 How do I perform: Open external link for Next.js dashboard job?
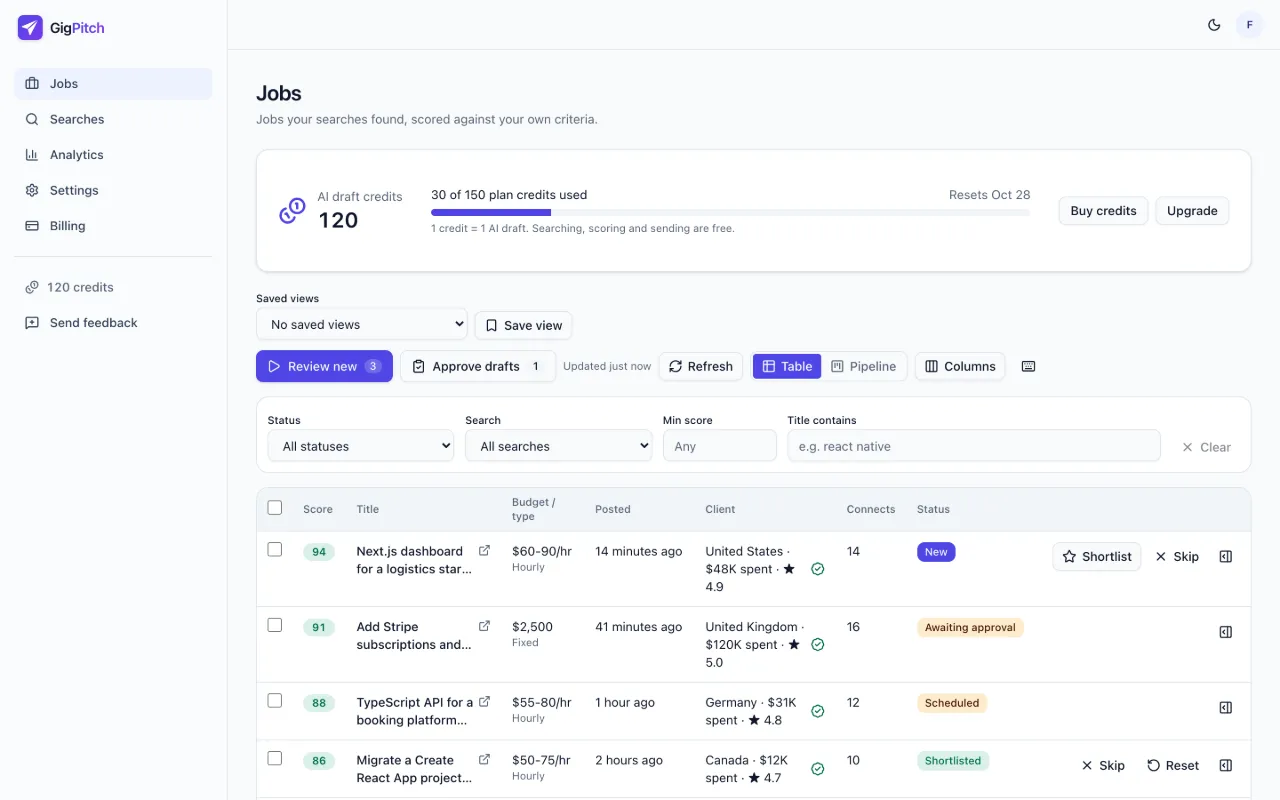pyautogui.click(x=484, y=551)
